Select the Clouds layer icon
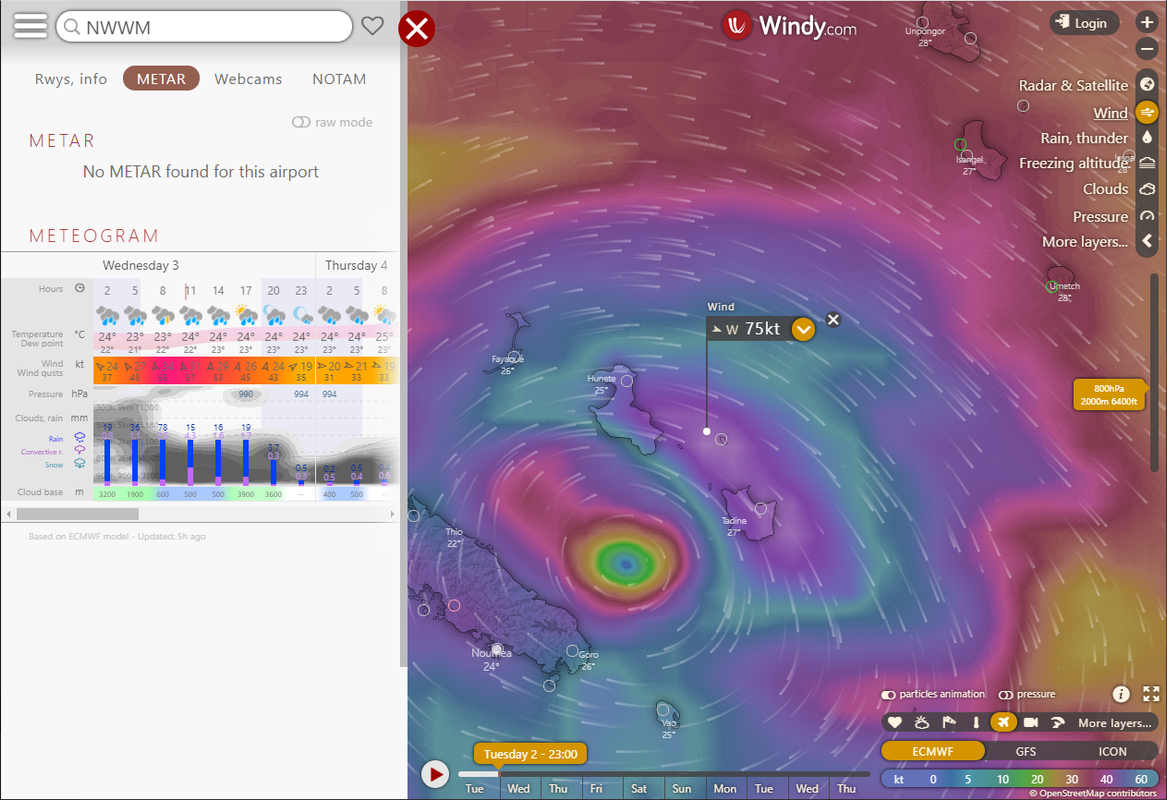This screenshot has height=800, width=1167. click(x=1147, y=189)
